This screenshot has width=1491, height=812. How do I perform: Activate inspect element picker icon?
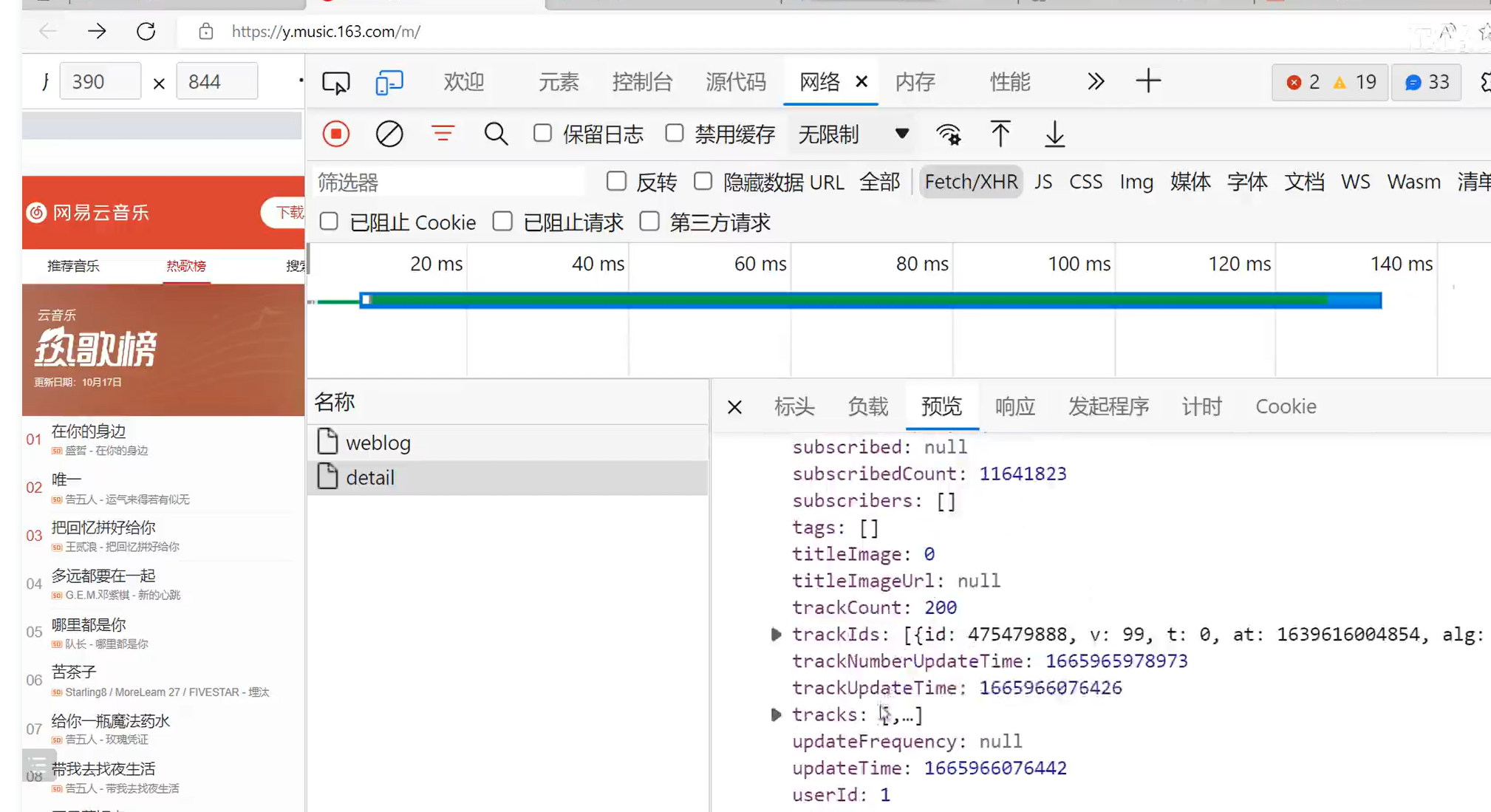336,82
